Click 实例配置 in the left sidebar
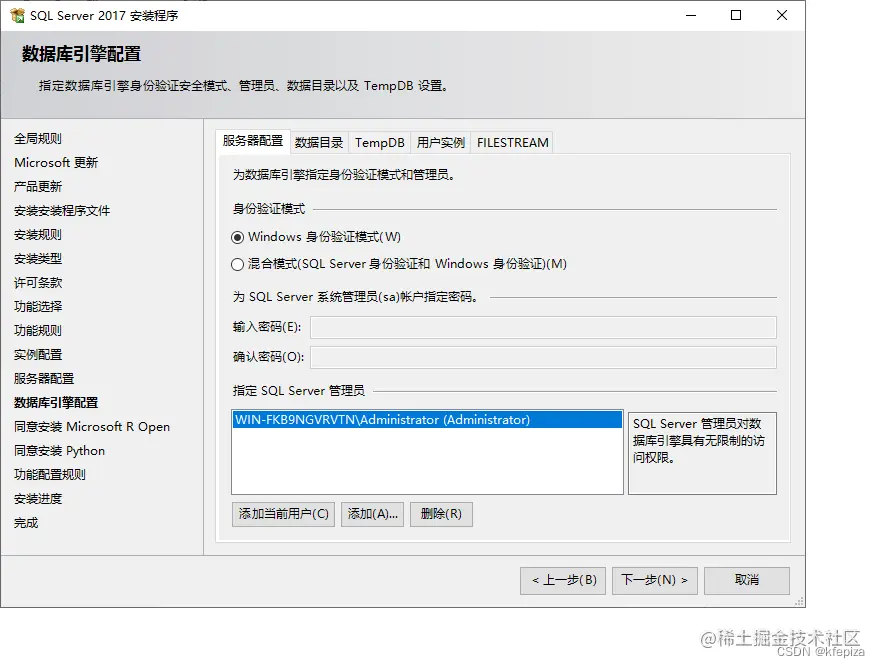880x668 pixels. tap(38, 354)
